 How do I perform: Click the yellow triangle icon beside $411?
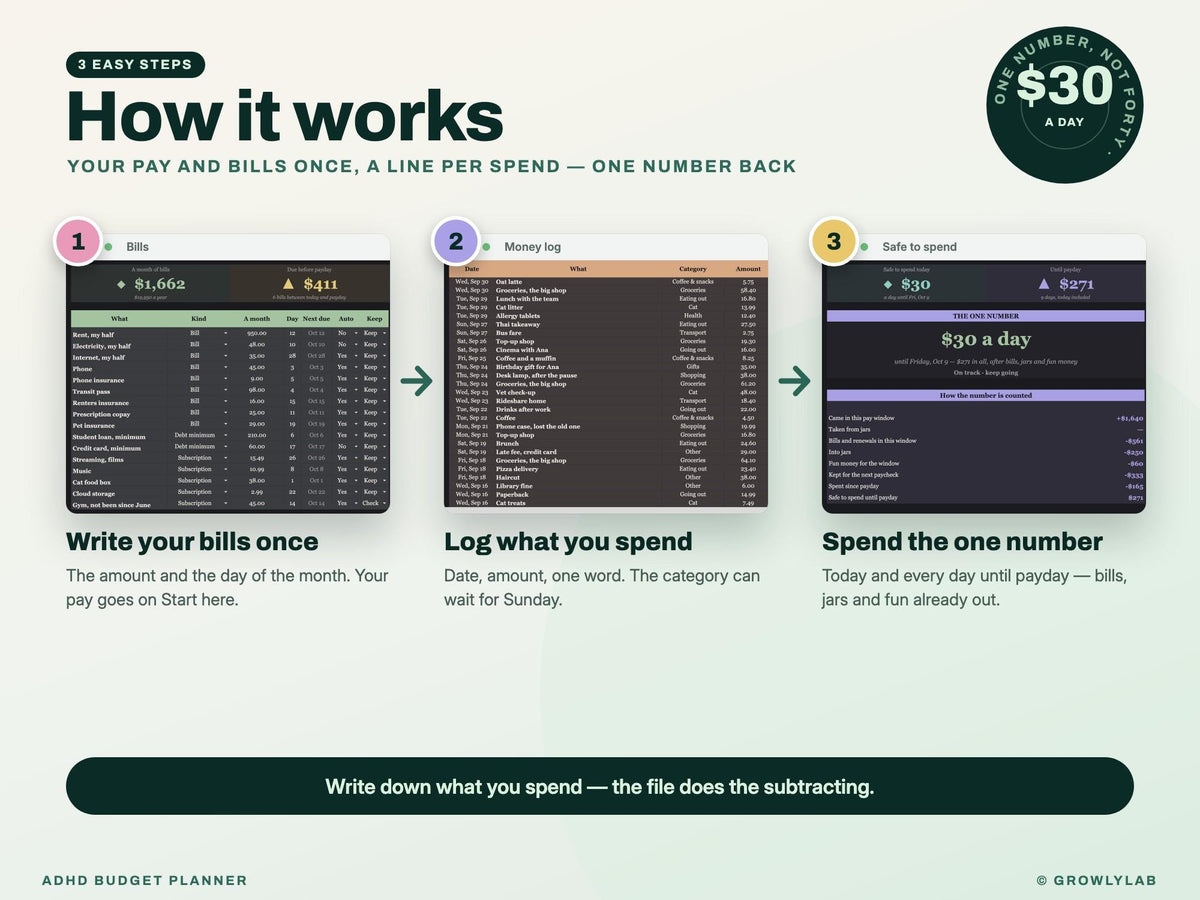[x=289, y=284]
